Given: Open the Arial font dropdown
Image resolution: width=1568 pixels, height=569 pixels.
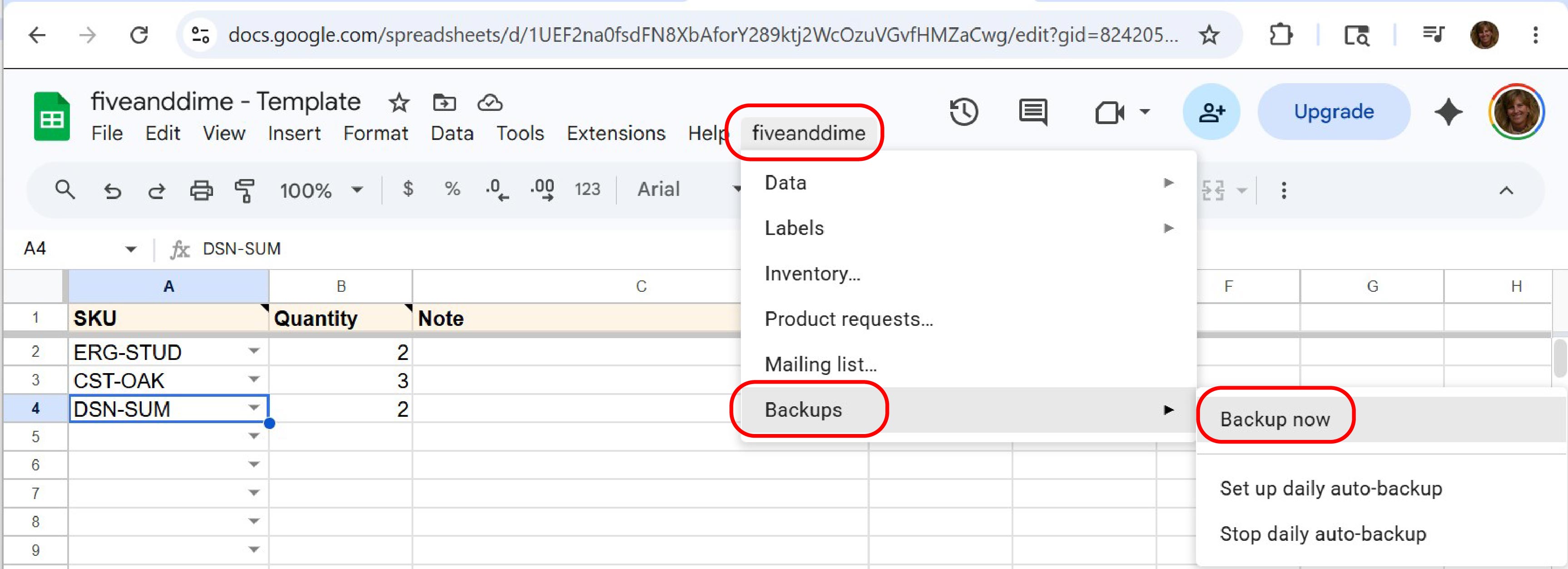Looking at the screenshot, I should pyautogui.click(x=689, y=190).
